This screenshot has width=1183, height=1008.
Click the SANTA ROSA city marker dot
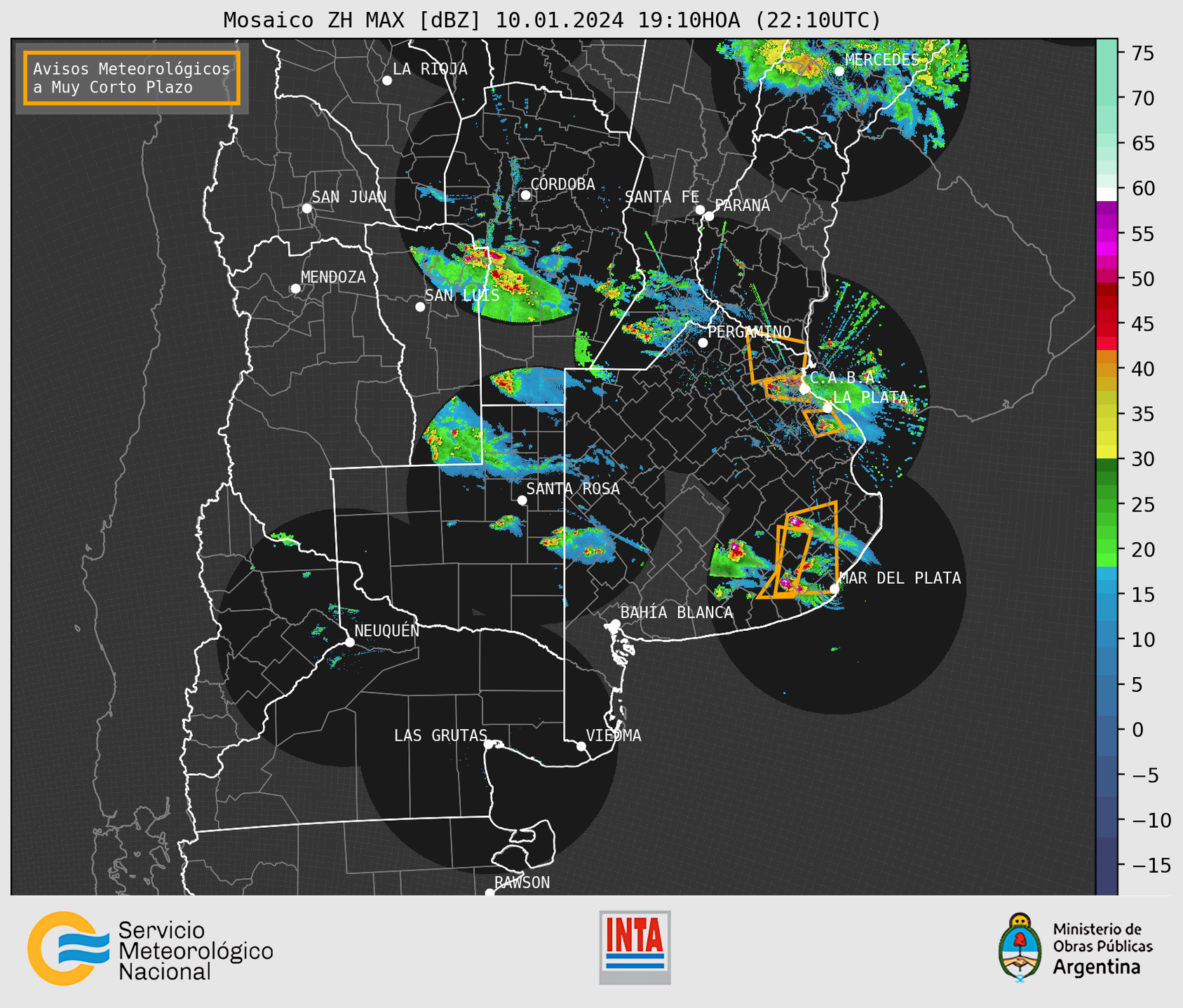522,500
